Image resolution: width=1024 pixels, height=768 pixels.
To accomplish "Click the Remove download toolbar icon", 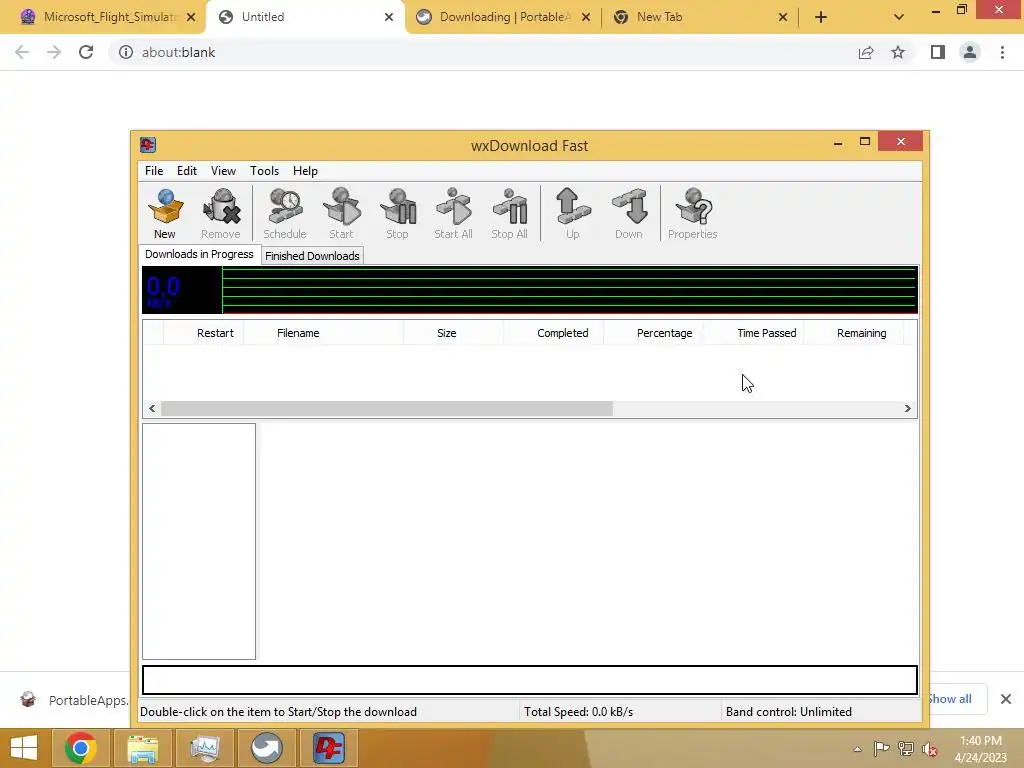I will click(x=221, y=213).
